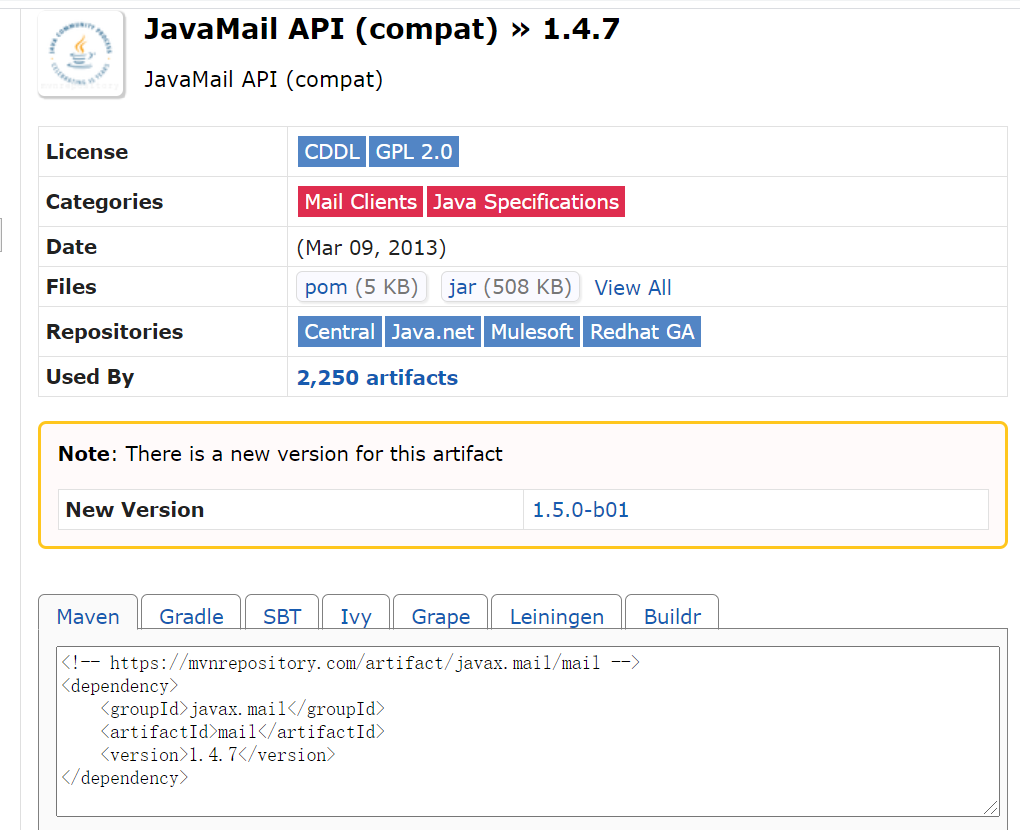The height and width of the screenshot is (830, 1020).
Task: Select the Maven tab
Action: click(x=88, y=613)
